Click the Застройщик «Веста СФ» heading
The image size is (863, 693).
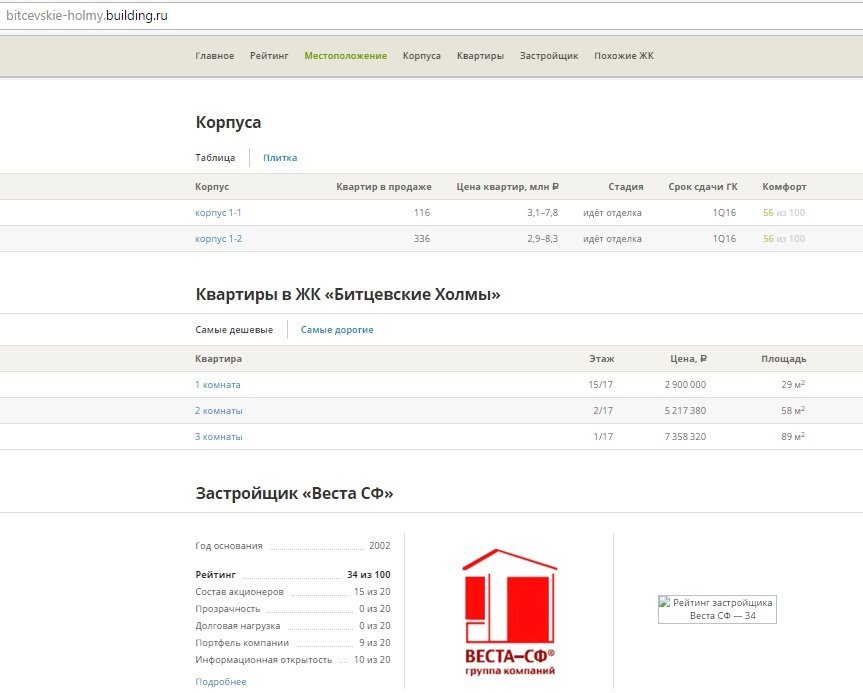click(294, 493)
